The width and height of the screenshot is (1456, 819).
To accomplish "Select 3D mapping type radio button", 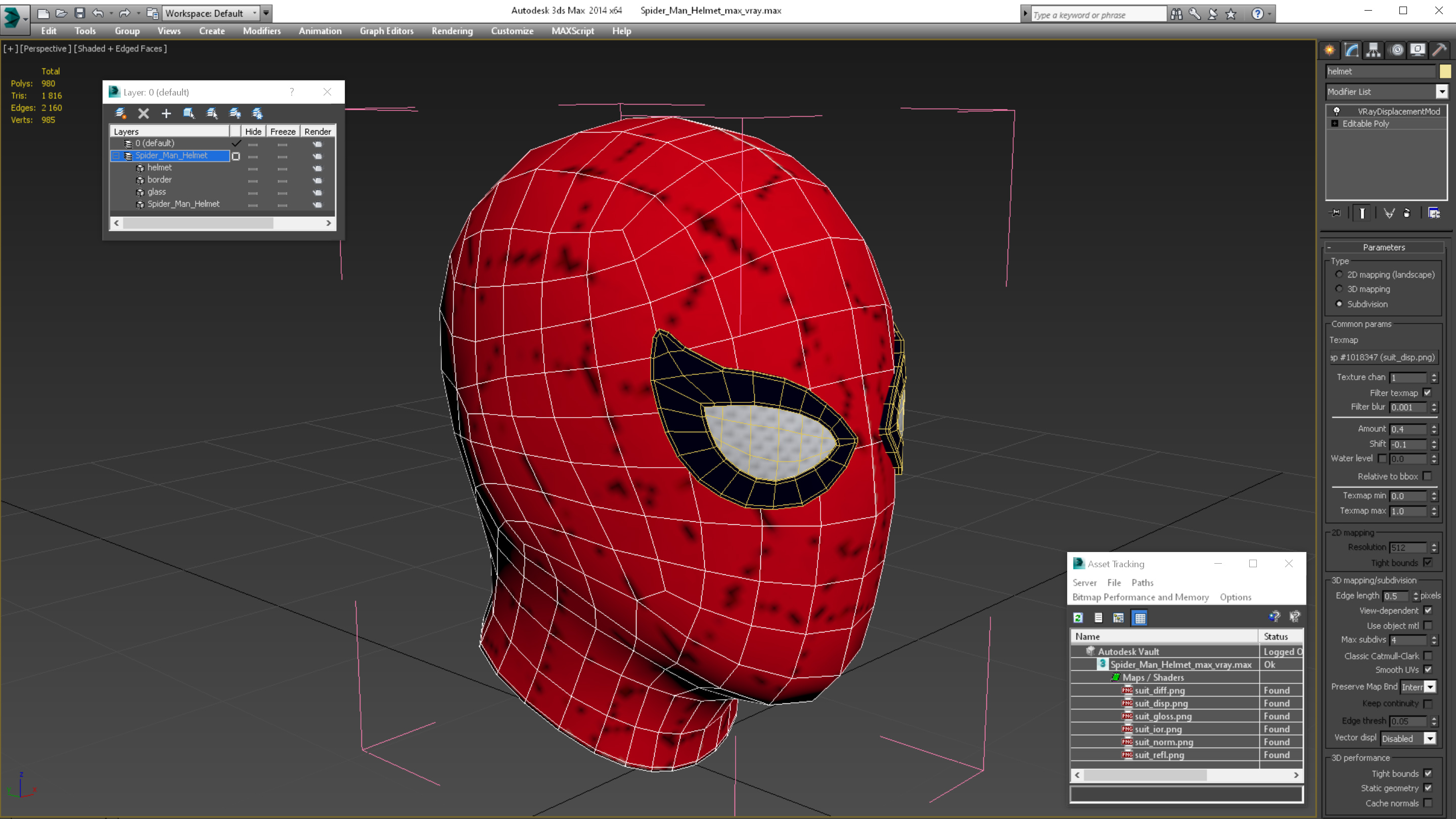I will pyautogui.click(x=1339, y=289).
